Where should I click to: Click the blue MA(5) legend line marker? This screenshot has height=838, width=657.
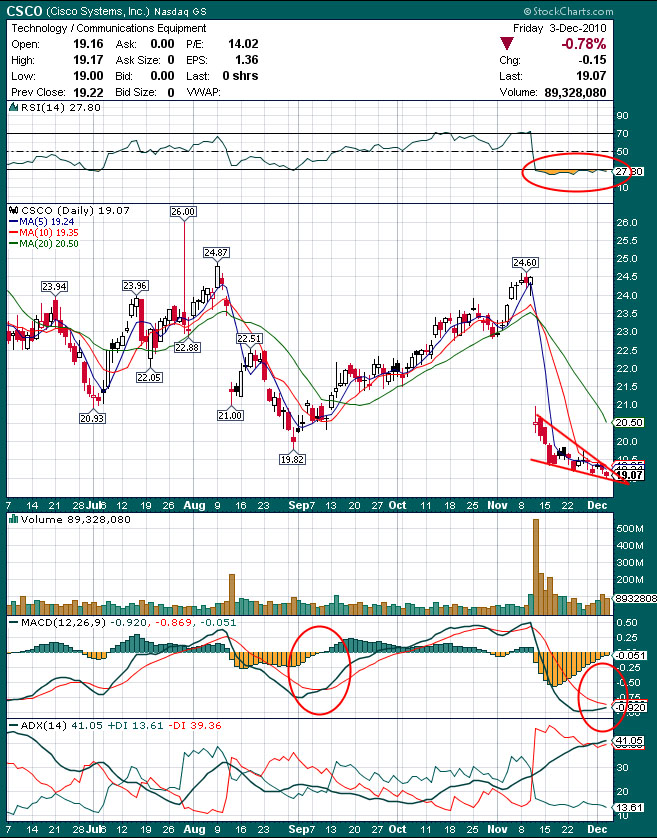(14, 222)
